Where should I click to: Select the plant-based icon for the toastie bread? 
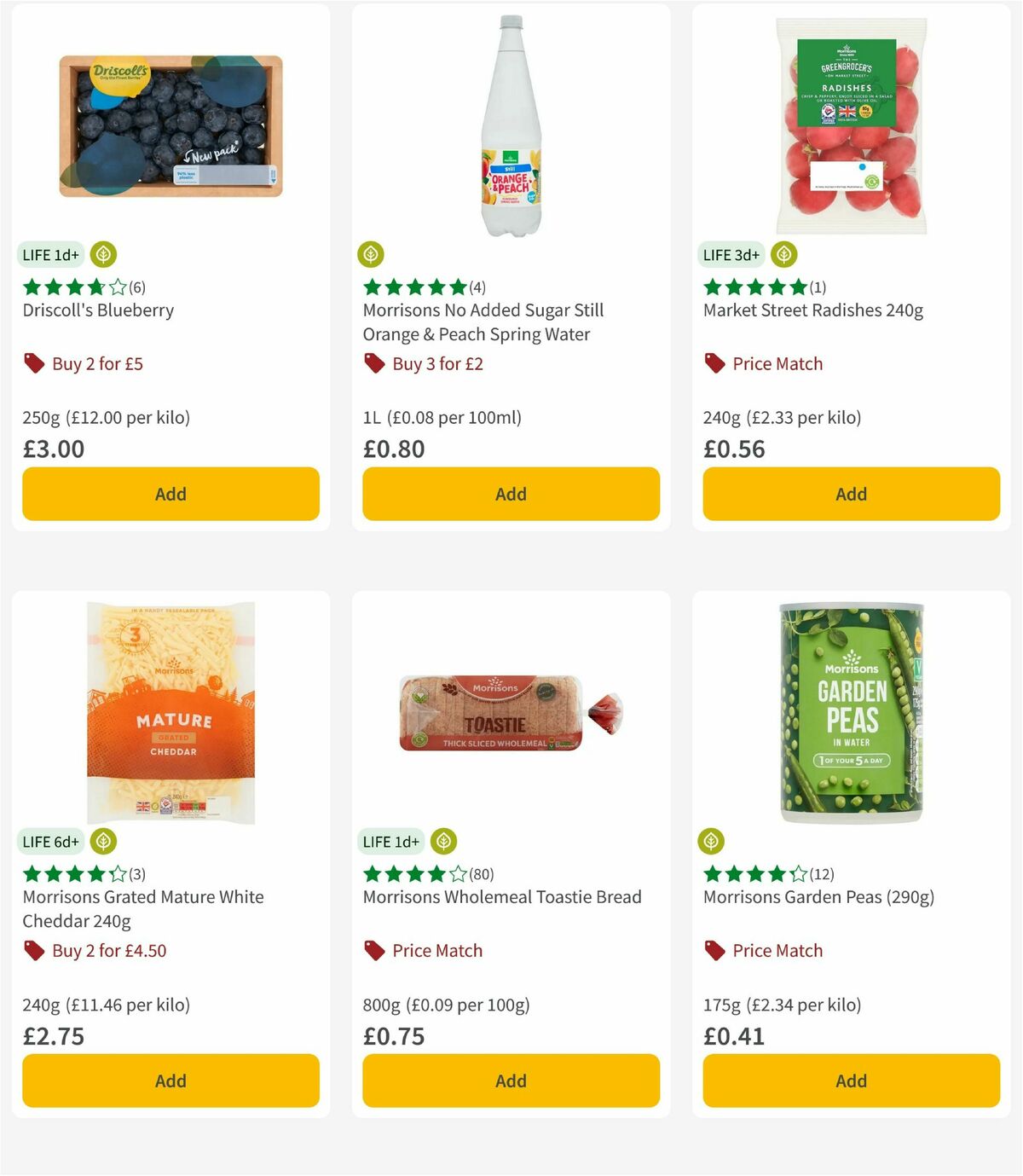point(444,841)
